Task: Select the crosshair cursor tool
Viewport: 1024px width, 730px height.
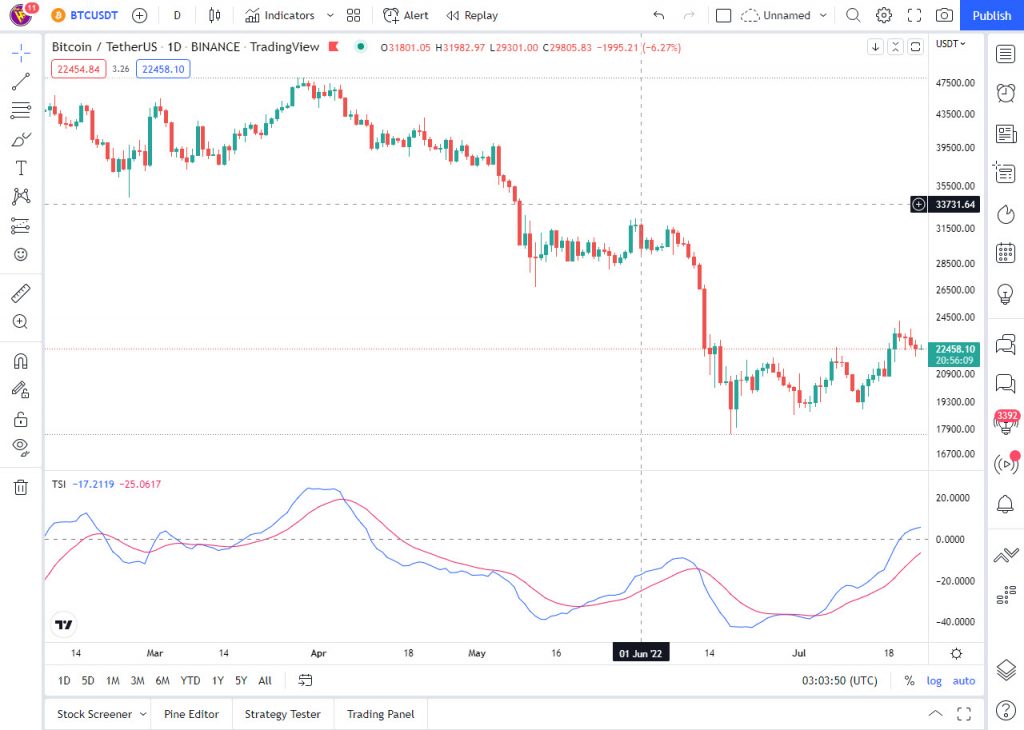Action: pyautogui.click(x=21, y=53)
